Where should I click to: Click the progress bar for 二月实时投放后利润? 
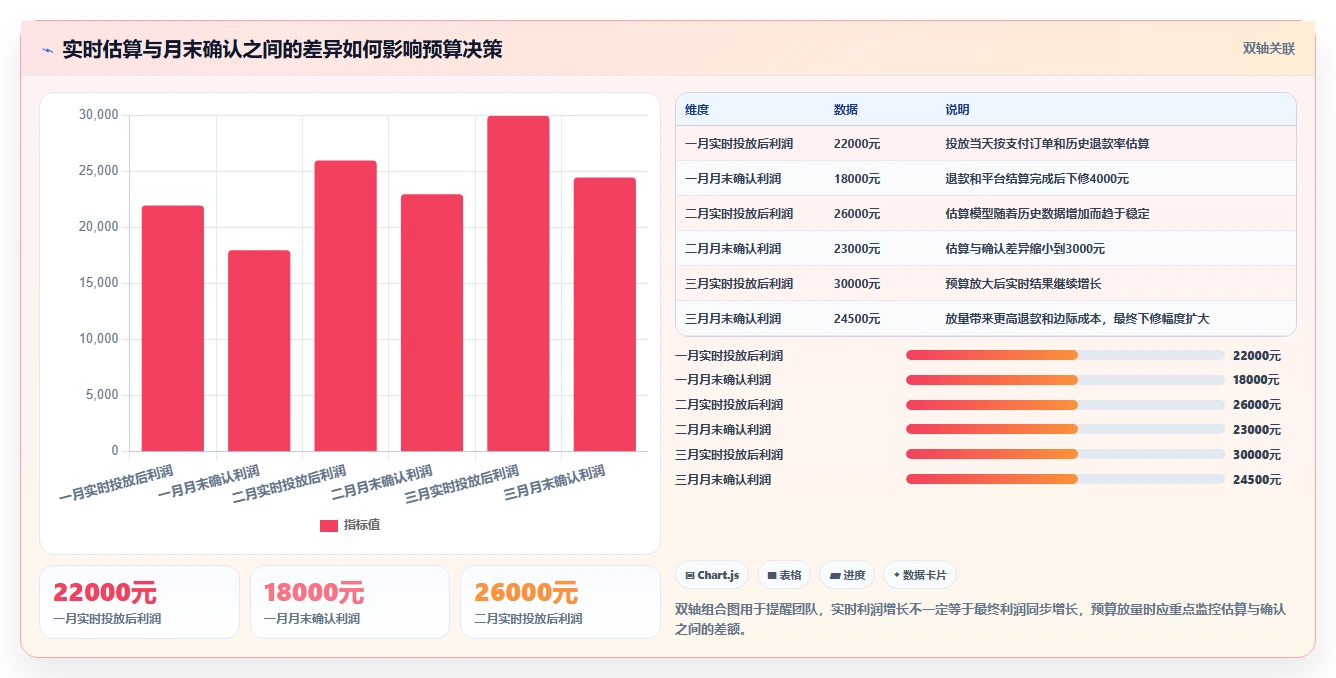[1065, 405]
